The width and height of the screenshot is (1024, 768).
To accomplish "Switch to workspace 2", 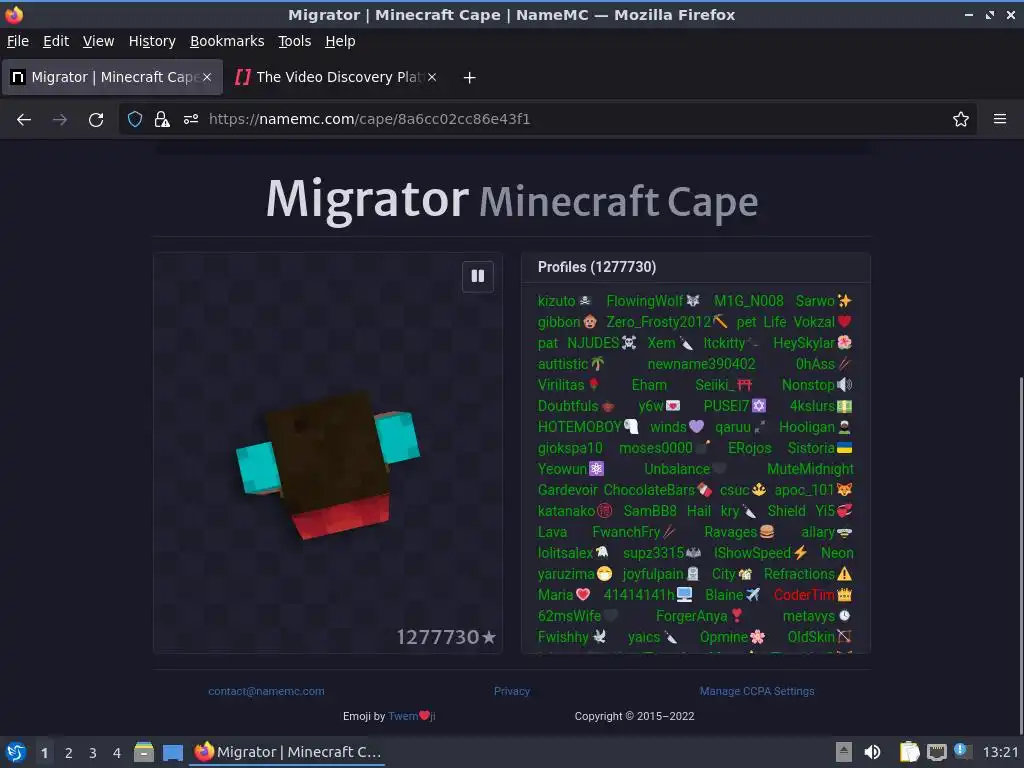I will (69, 753).
